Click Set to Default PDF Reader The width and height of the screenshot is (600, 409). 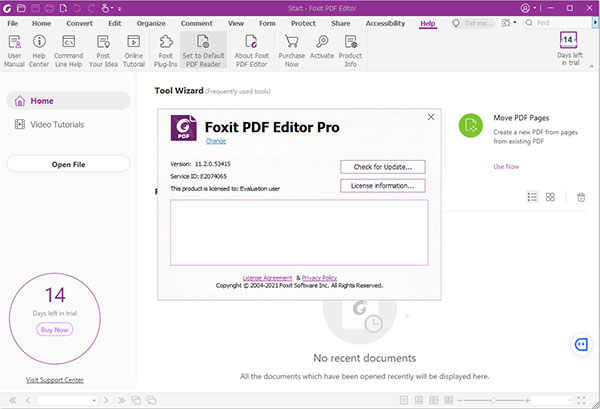[x=203, y=50]
